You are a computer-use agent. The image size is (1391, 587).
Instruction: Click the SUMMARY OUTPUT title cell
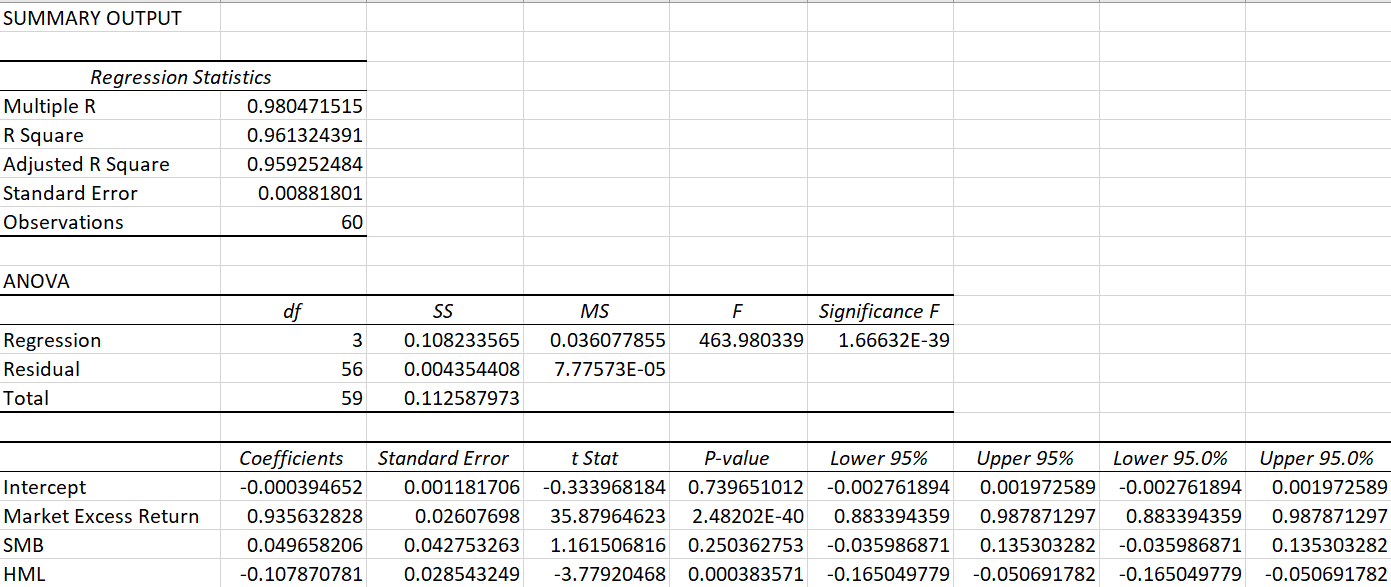tap(93, 18)
